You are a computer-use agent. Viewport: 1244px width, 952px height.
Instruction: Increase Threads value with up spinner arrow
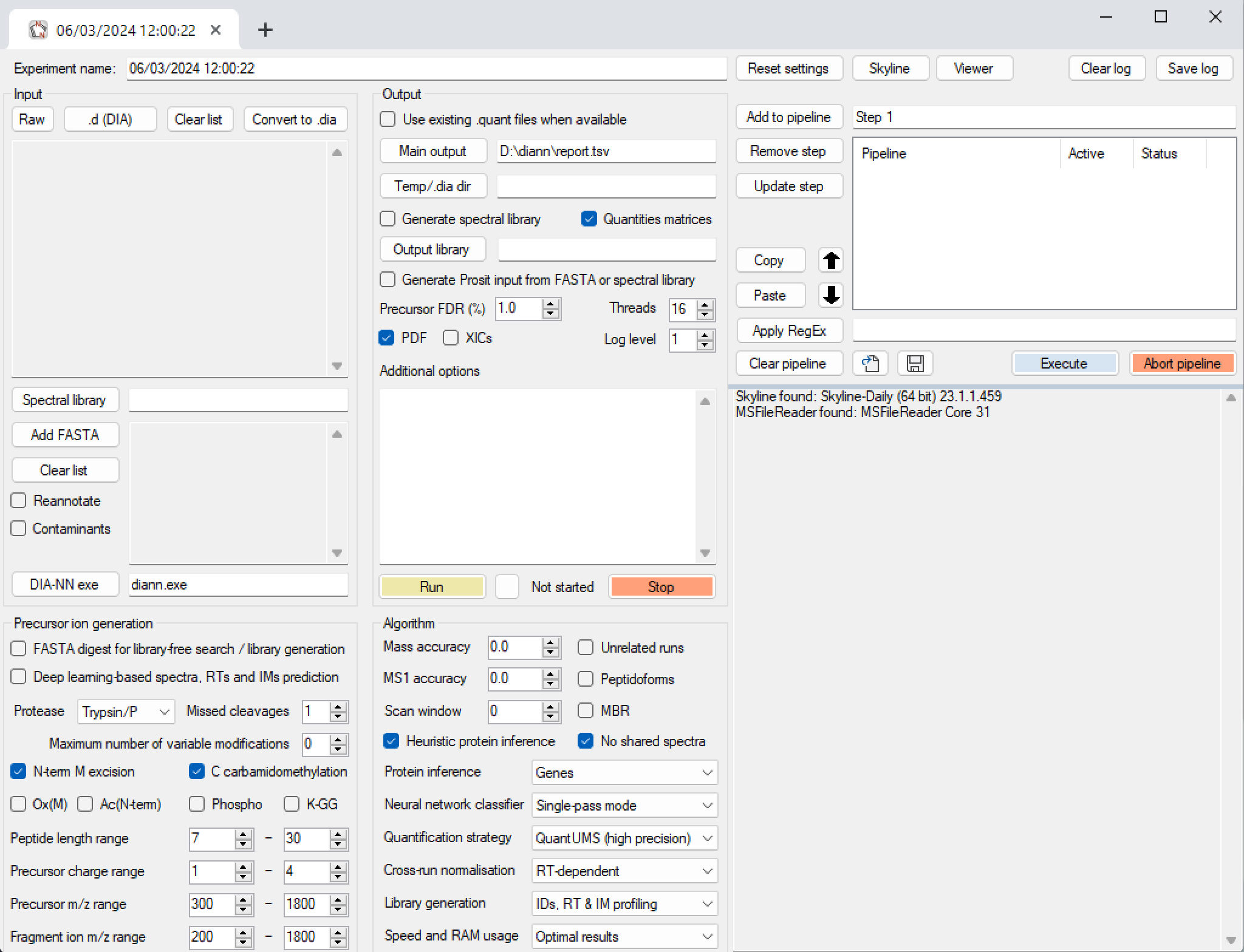tap(705, 304)
